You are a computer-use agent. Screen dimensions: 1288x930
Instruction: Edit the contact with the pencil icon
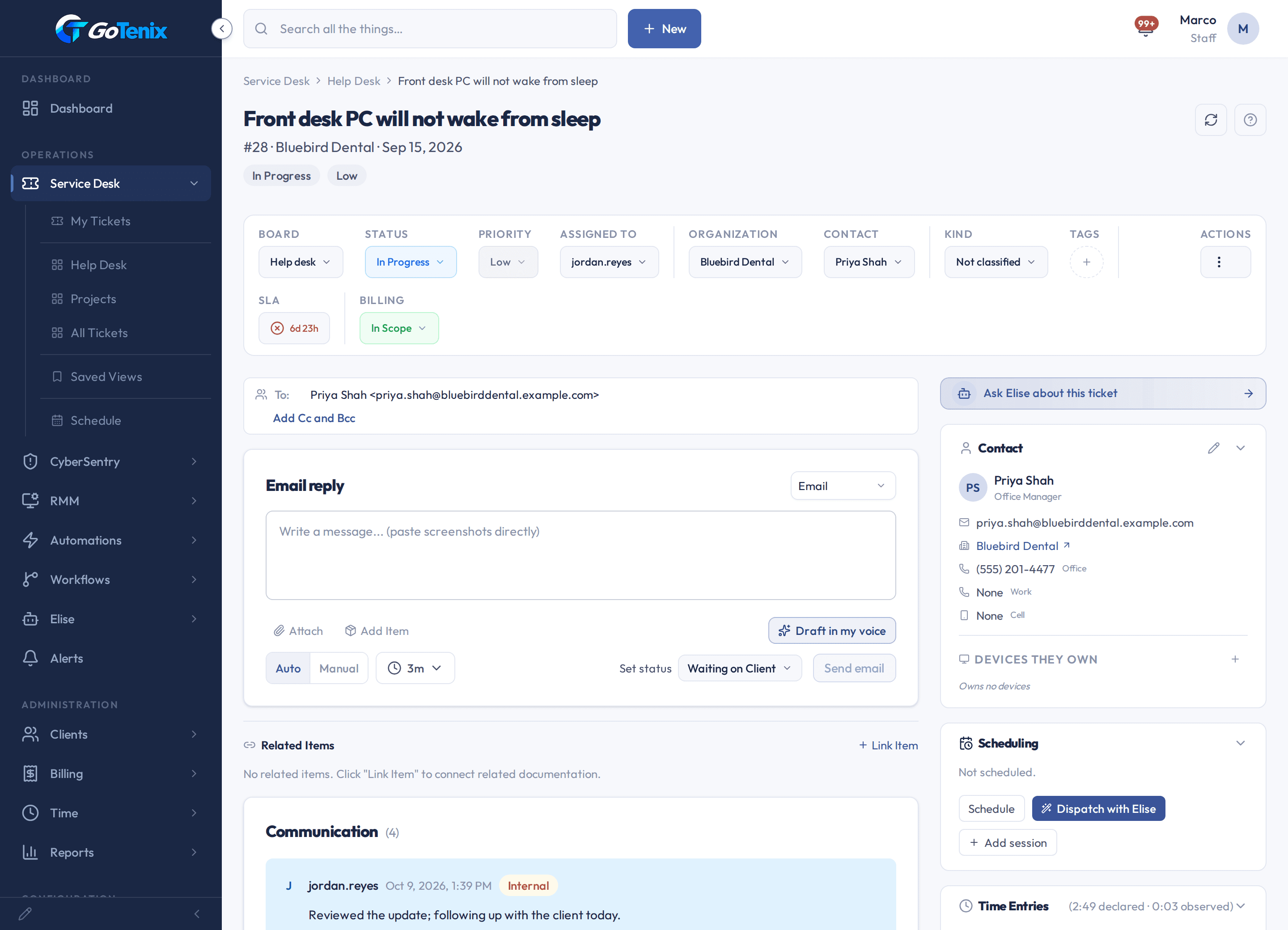tap(1214, 448)
